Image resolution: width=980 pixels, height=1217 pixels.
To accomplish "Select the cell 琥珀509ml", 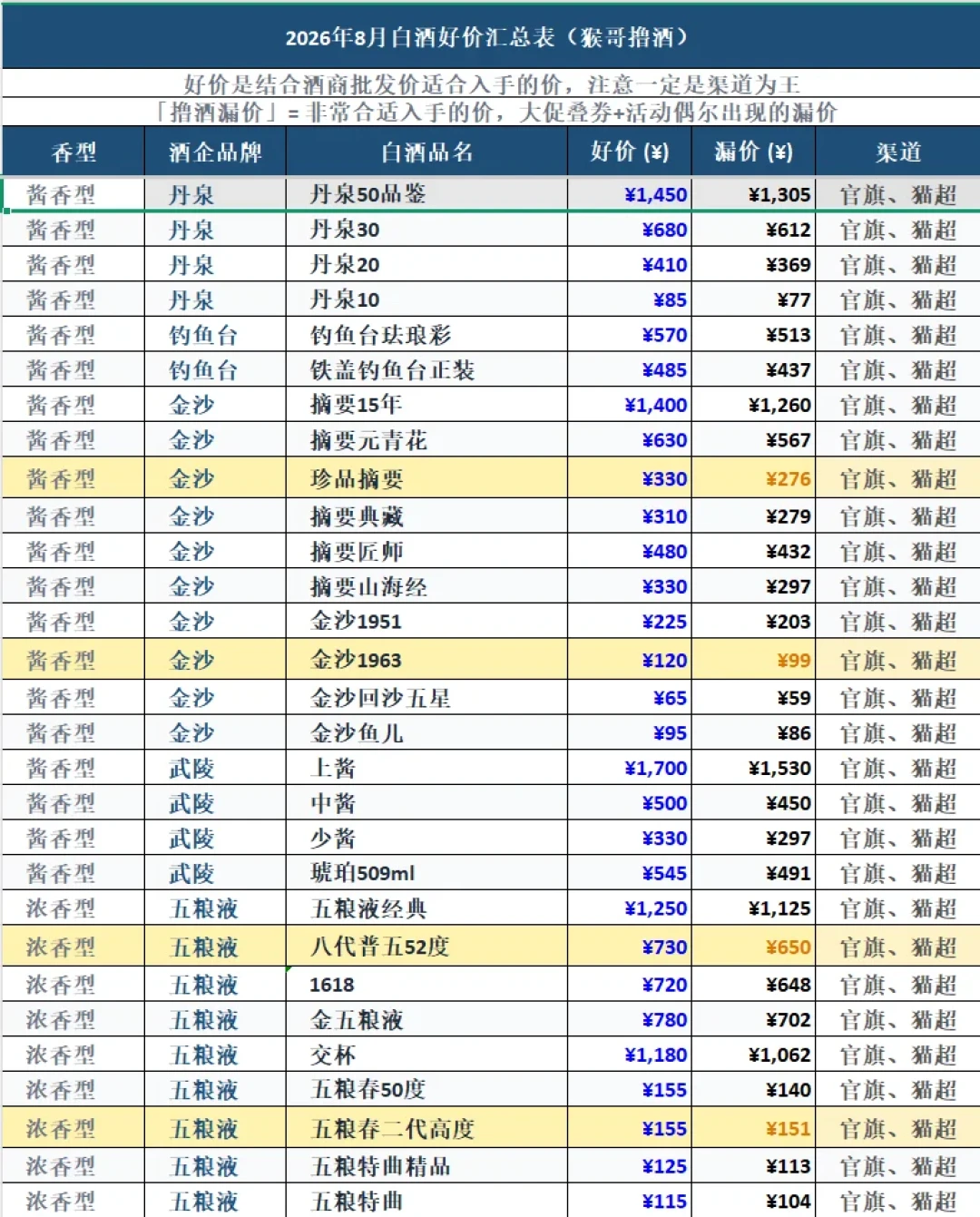I will pyautogui.click(x=426, y=873).
